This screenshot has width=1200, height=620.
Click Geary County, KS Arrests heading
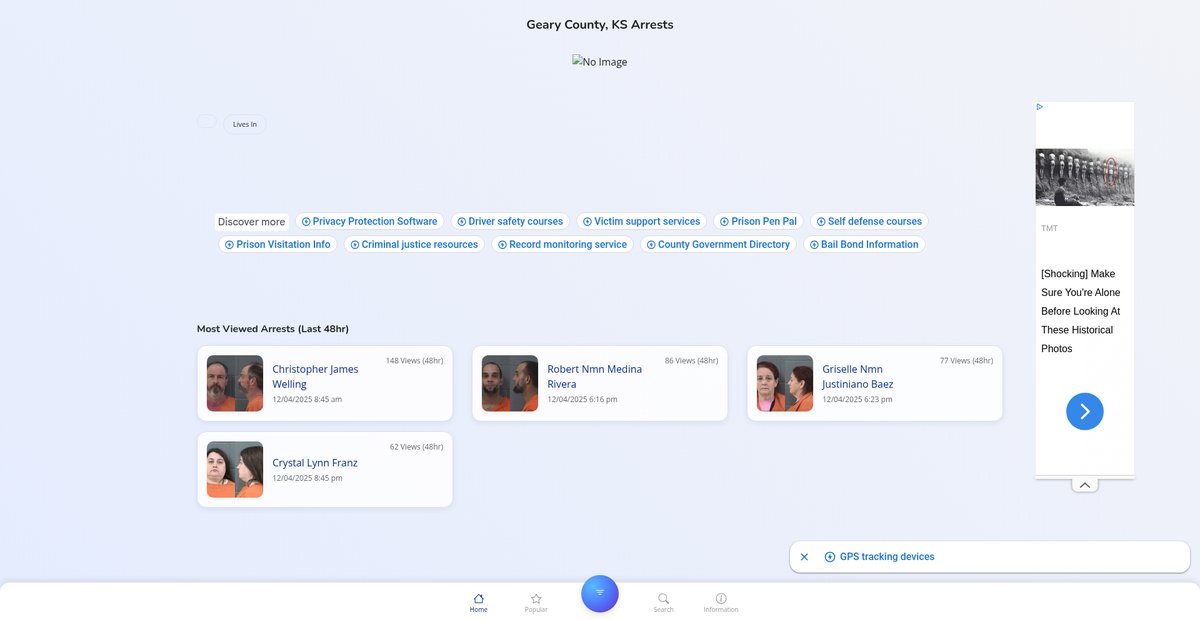click(600, 25)
